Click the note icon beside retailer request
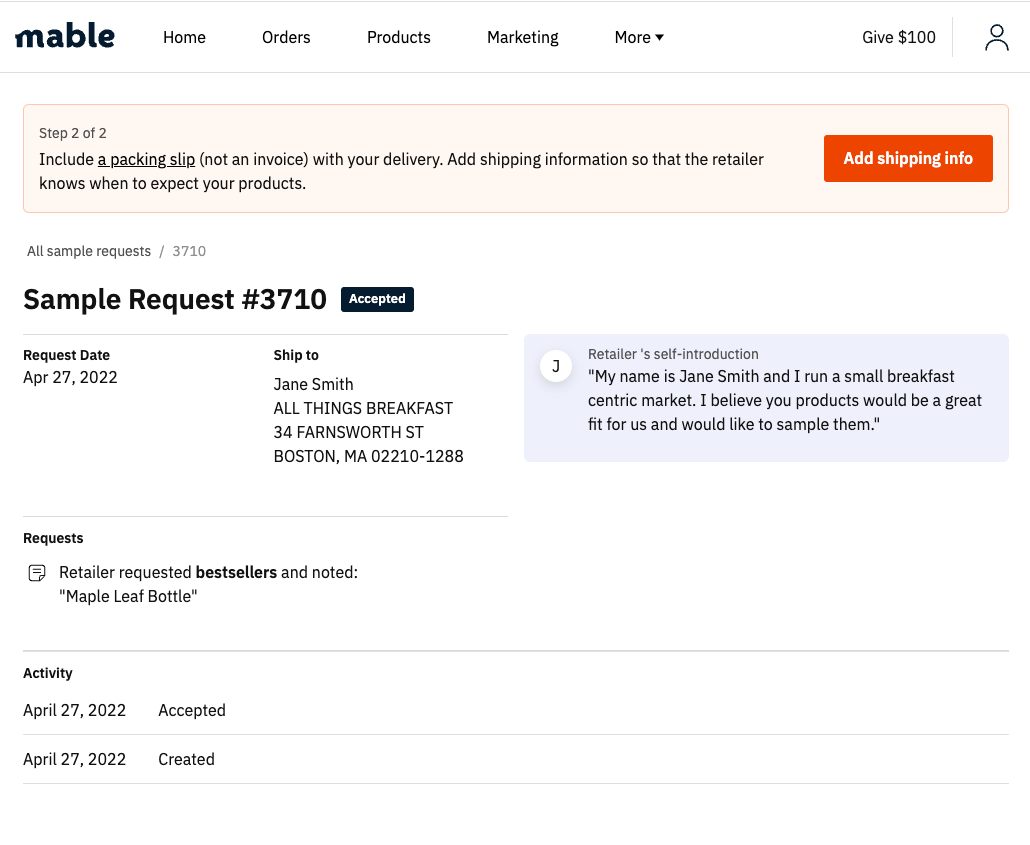Image resolution: width=1030 pixels, height=845 pixels. (x=37, y=573)
